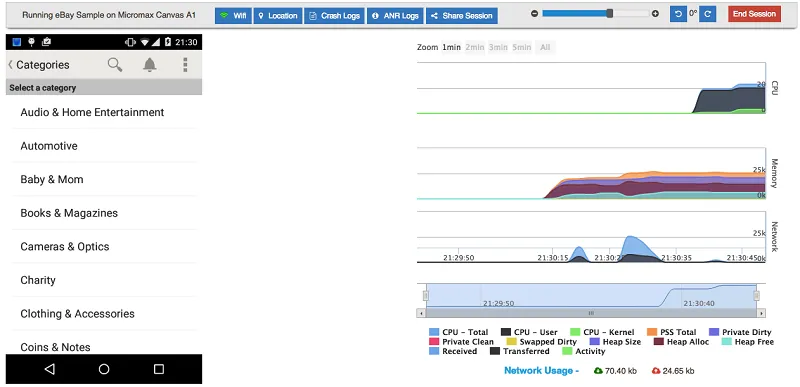This screenshot has width=800, height=387.
Task: Toggle Transferred legend series
Action: tap(519, 351)
